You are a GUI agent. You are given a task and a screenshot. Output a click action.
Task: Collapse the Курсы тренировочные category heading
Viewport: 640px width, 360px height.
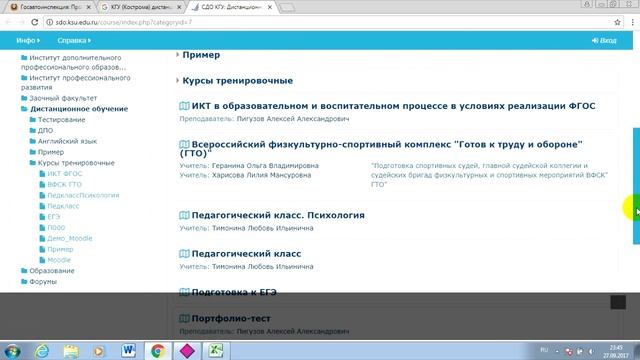coord(238,80)
